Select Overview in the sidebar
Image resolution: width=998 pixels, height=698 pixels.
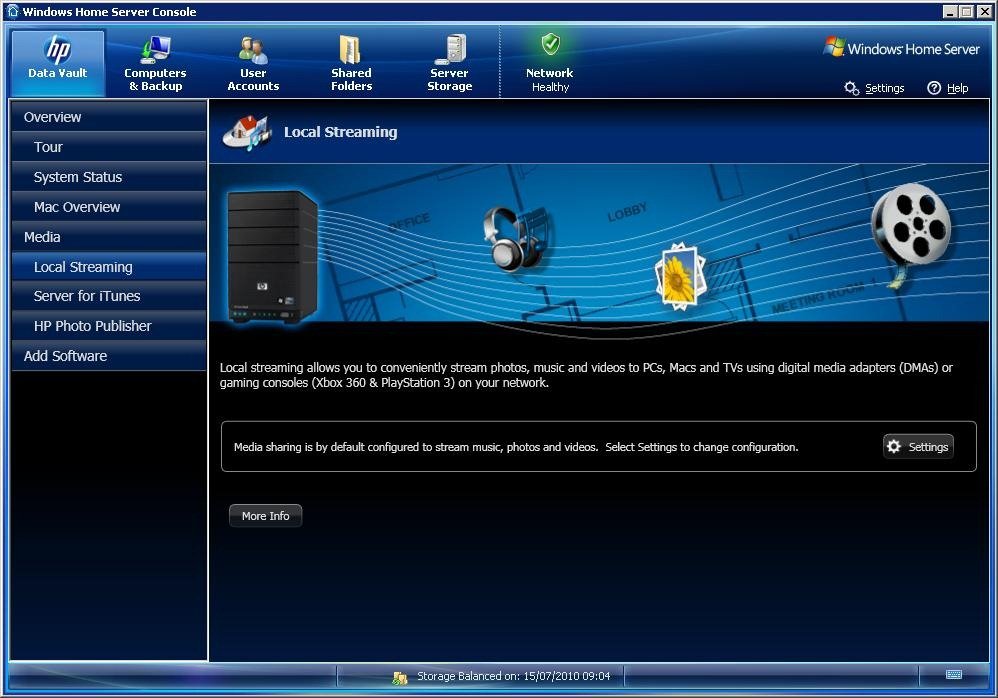[x=109, y=117]
